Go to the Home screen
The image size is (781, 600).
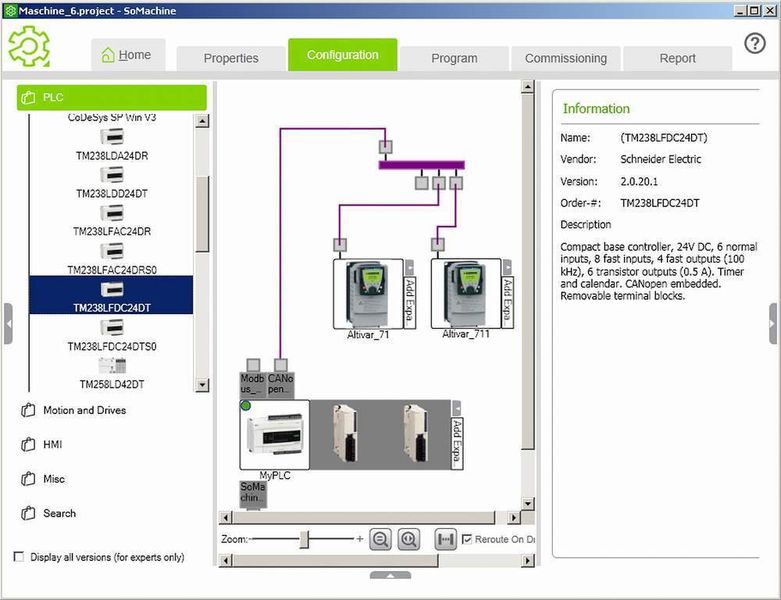coord(127,55)
